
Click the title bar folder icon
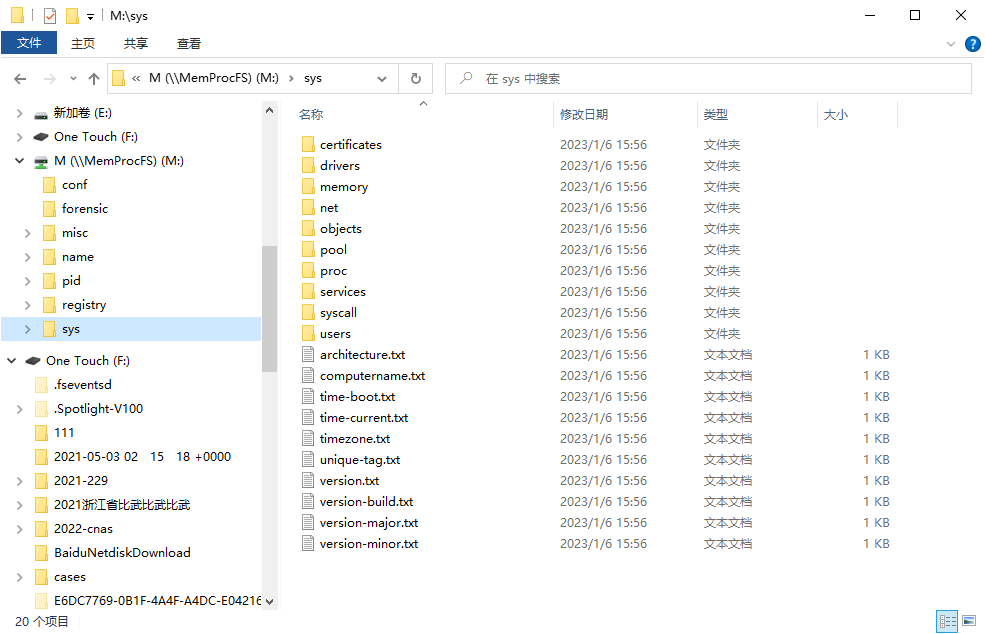(18, 16)
